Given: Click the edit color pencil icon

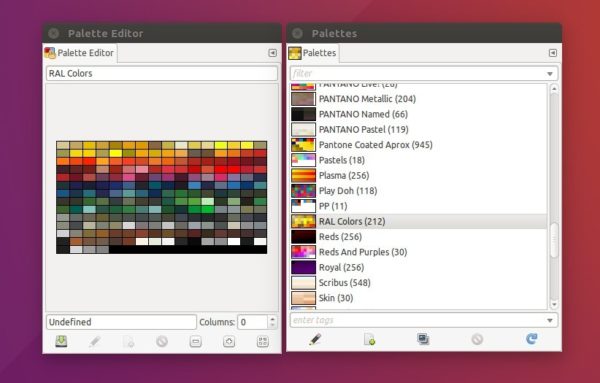Looking at the screenshot, I should click(x=95, y=341).
